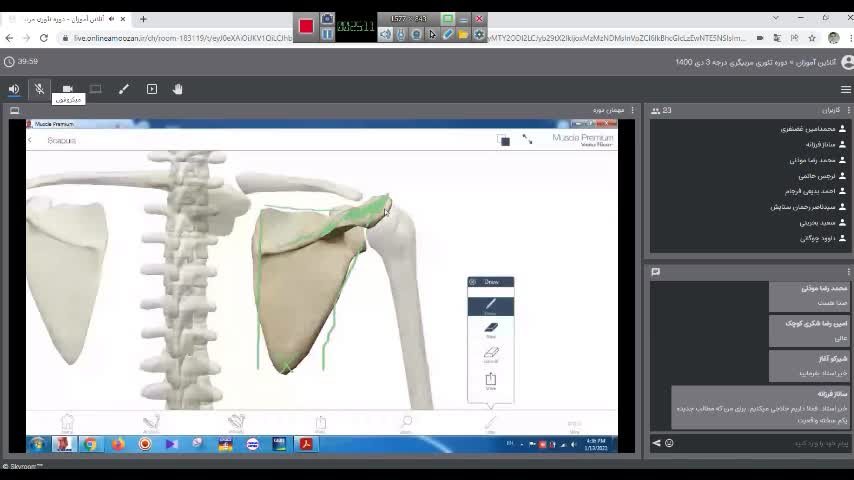
Task: Reload the browser page
Action: [x=44, y=38]
